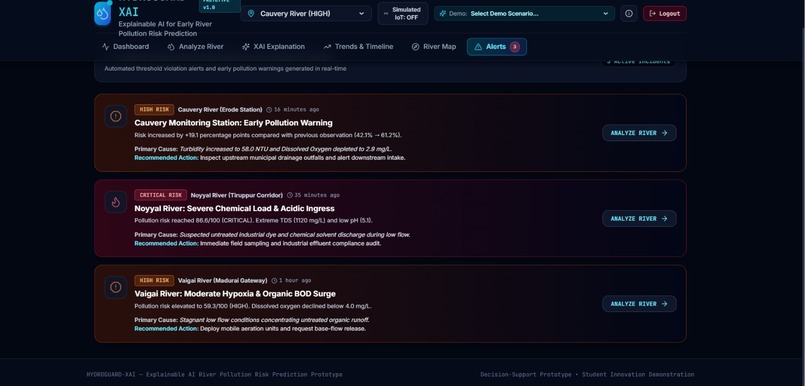Expand the Select Demo Scenario dropdown
This screenshot has width=806, height=386.
pyautogui.click(x=524, y=13)
